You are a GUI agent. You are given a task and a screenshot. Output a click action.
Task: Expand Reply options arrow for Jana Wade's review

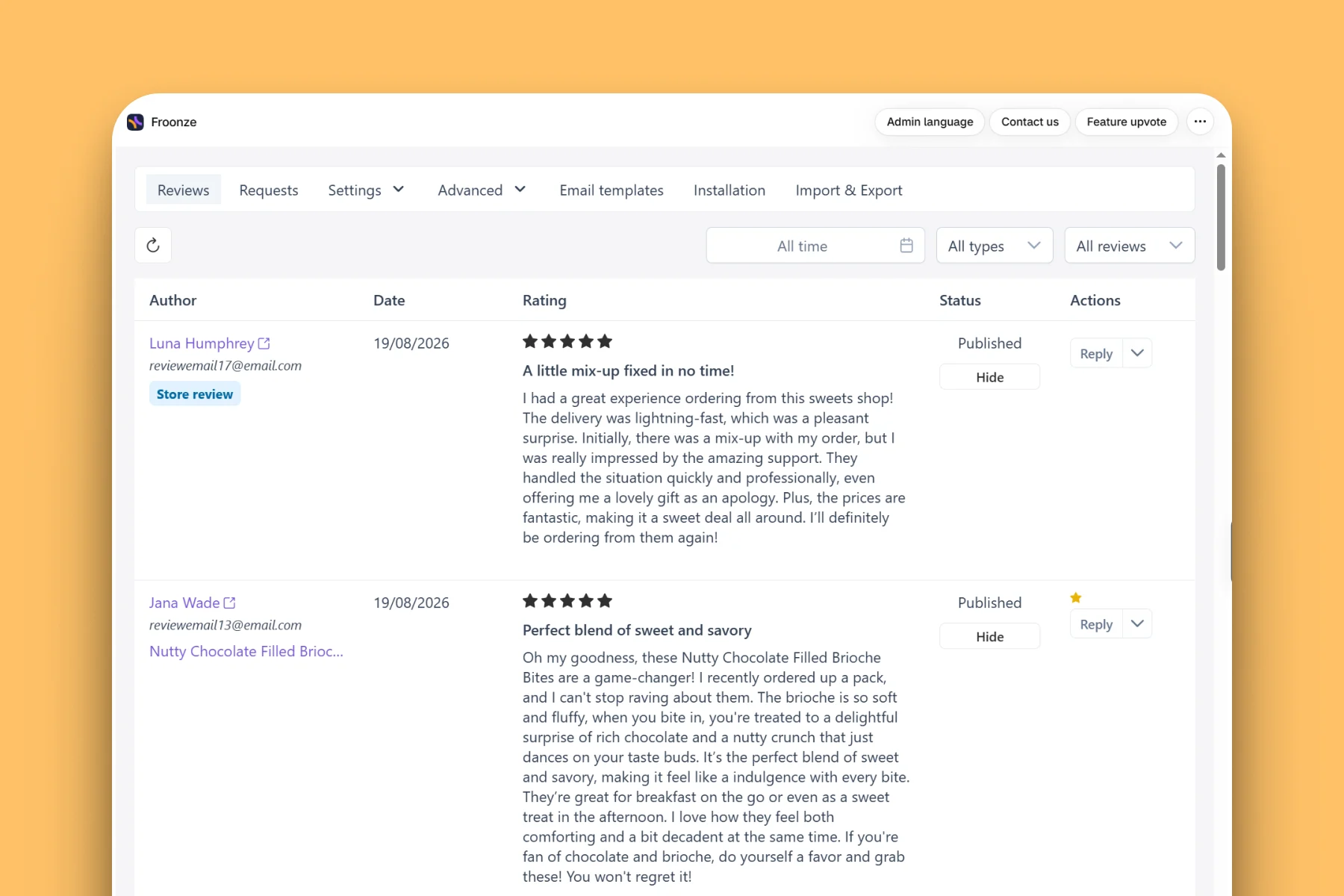tap(1137, 624)
